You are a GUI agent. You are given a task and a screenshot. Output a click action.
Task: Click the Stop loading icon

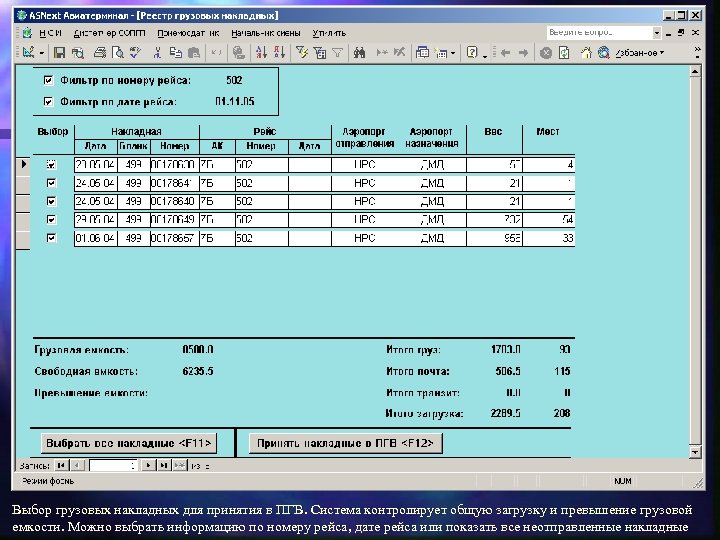[546, 53]
